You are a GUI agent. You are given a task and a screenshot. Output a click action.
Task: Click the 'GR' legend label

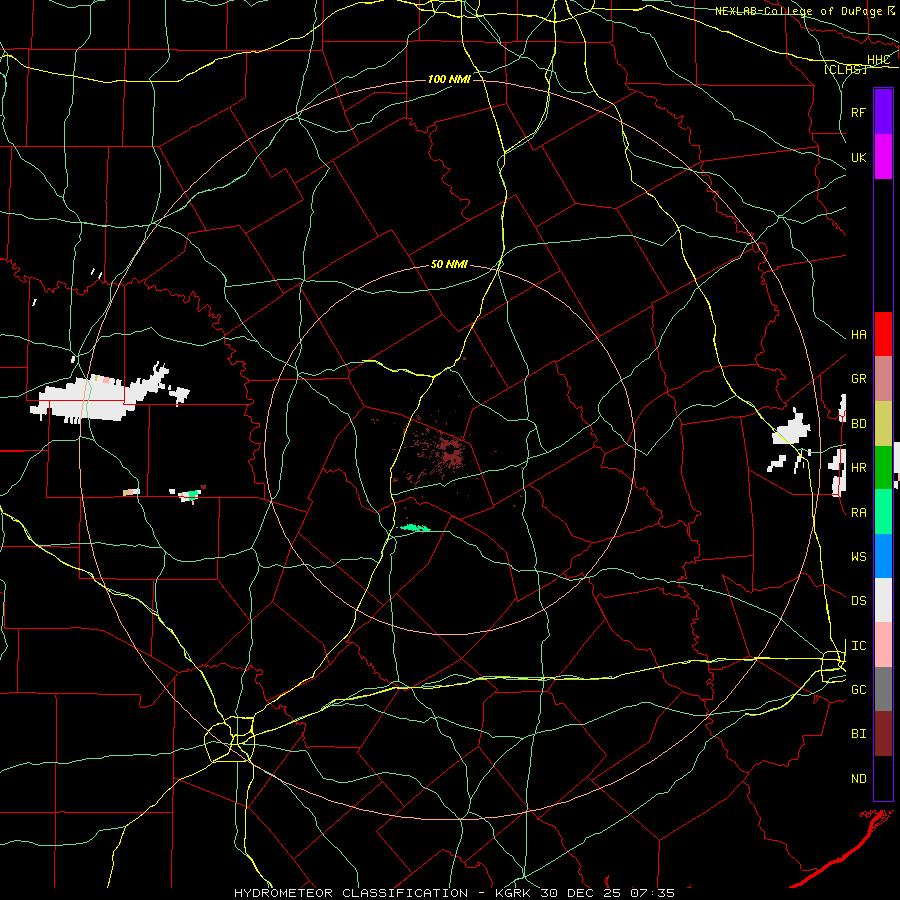click(858, 379)
